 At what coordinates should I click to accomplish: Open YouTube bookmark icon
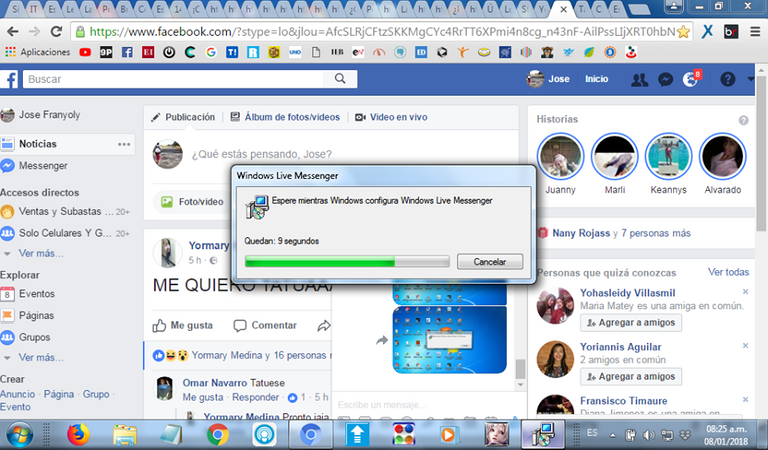[x=85, y=52]
